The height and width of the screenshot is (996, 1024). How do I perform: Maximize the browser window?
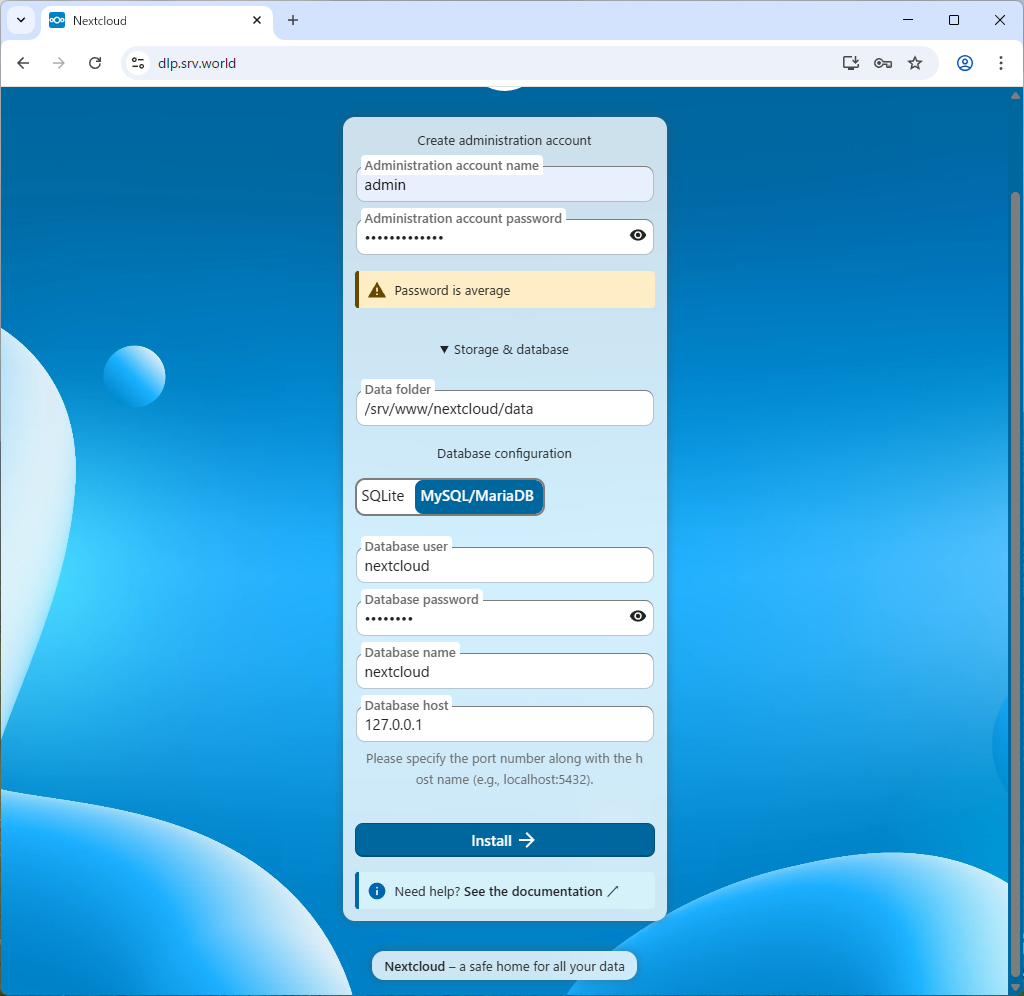(x=953, y=20)
